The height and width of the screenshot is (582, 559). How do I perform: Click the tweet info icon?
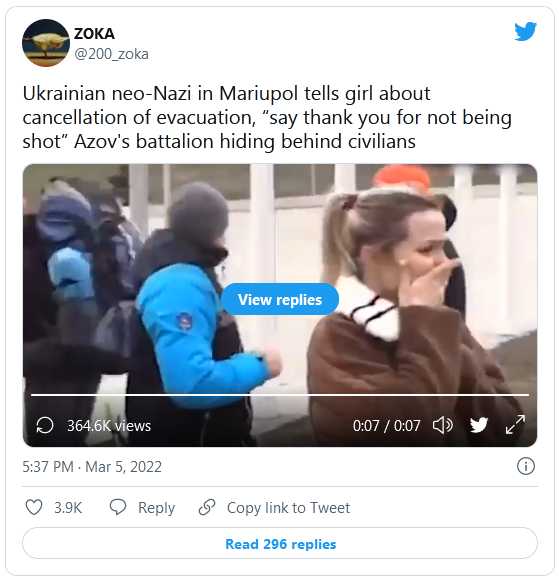pos(526,466)
